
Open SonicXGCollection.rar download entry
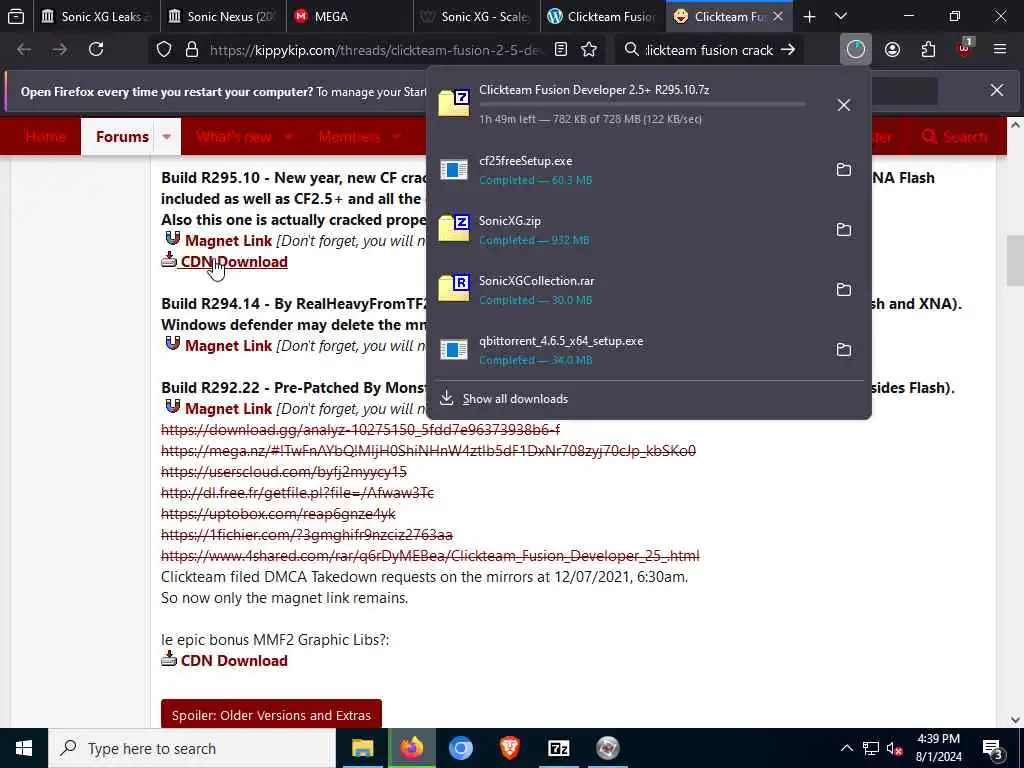pos(627,290)
